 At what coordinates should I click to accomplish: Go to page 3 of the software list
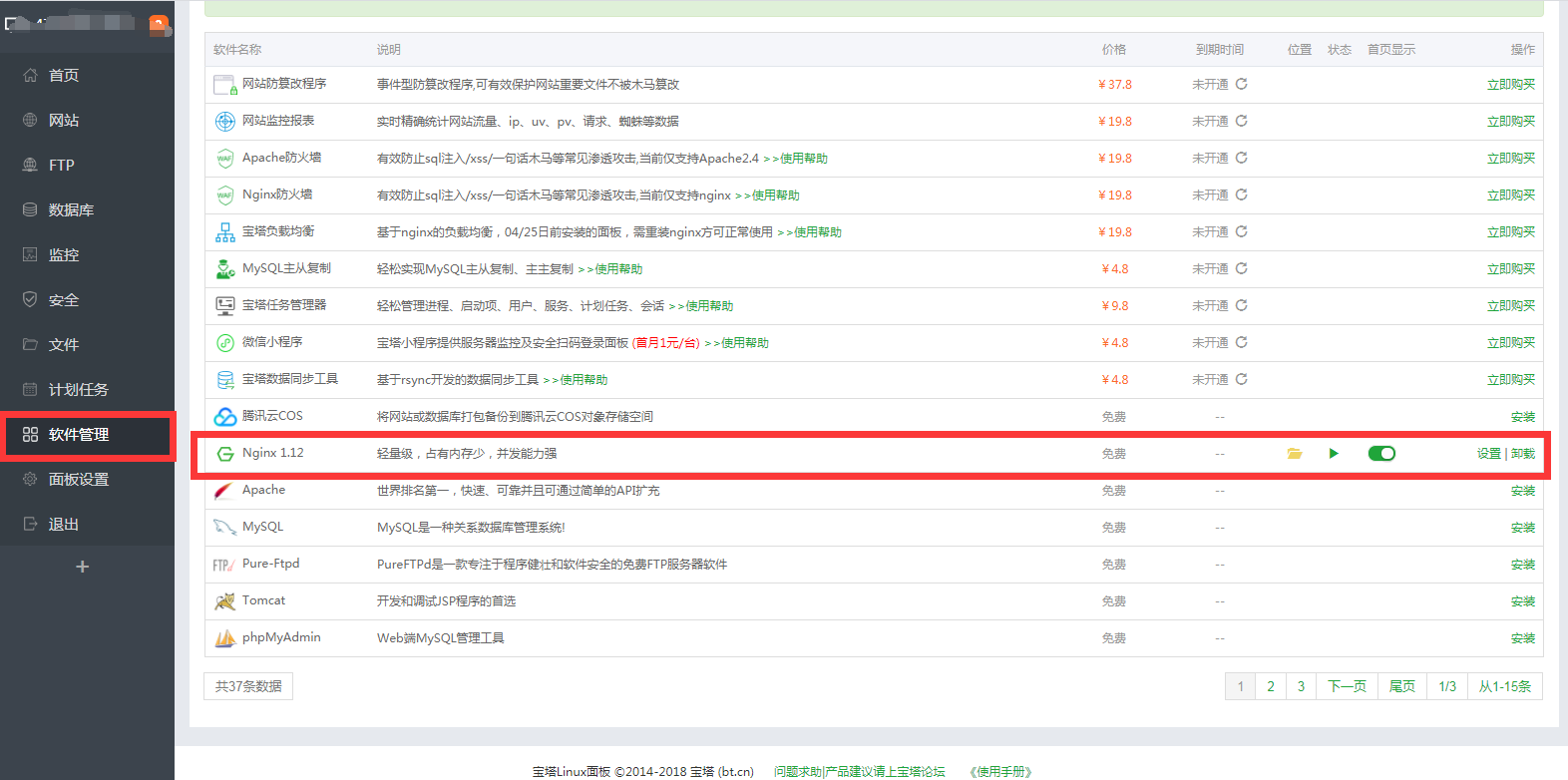pos(1301,686)
